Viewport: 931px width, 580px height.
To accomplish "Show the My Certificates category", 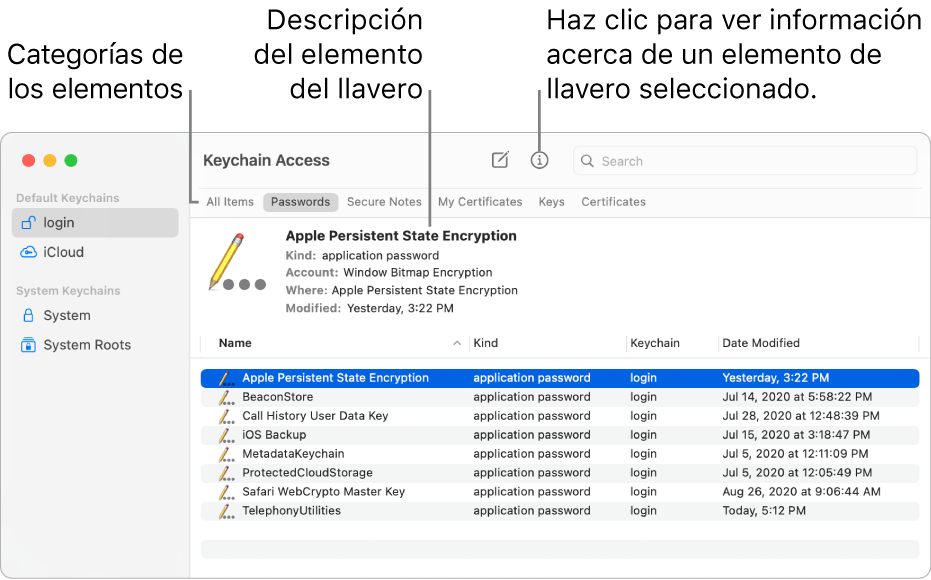I will click(480, 202).
